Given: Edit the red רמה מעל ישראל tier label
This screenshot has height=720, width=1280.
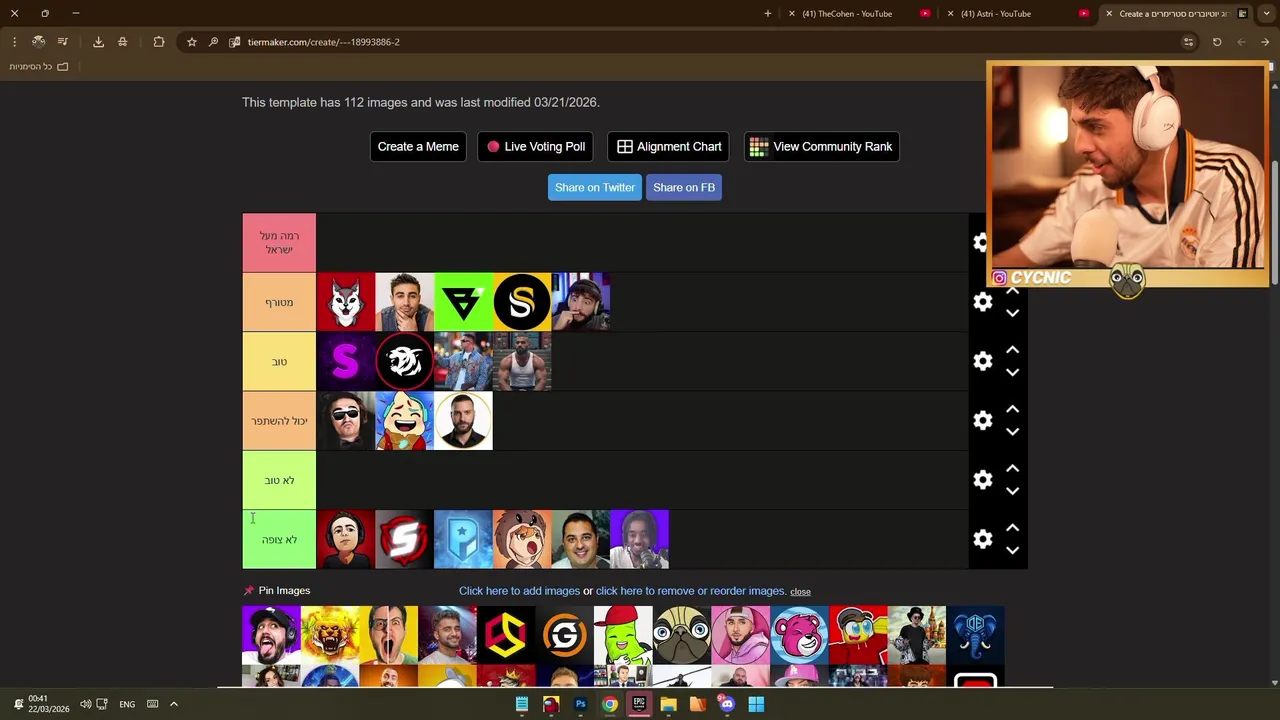Looking at the screenshot, I should pyautogui.click(x=279, y=243).
